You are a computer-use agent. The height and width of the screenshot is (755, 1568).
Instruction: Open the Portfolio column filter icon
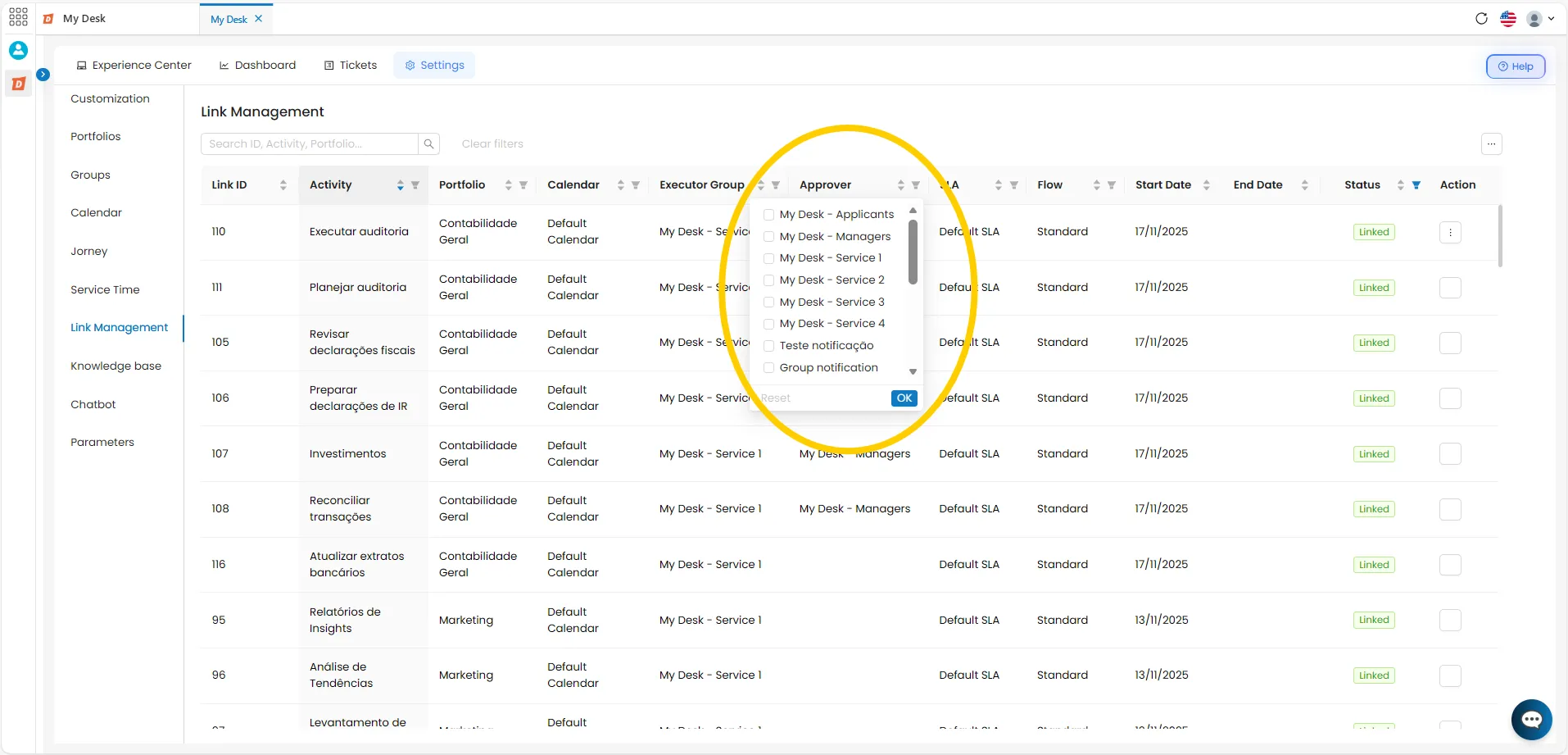(x=523, y=185)
